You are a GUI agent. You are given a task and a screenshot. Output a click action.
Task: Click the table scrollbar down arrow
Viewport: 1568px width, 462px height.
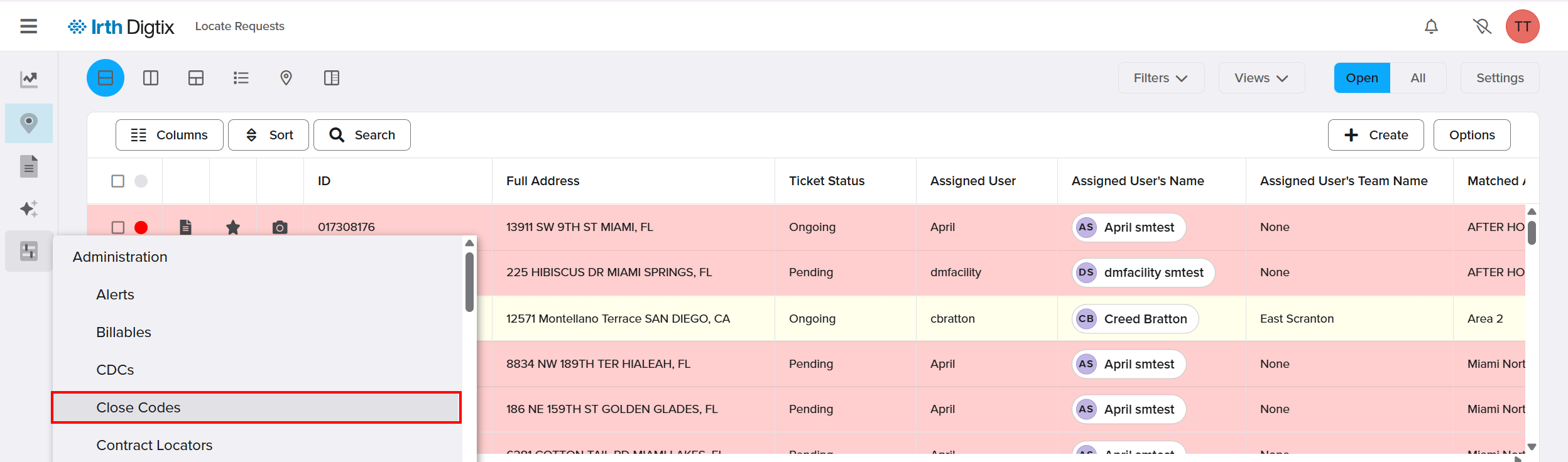[1532, 447]
